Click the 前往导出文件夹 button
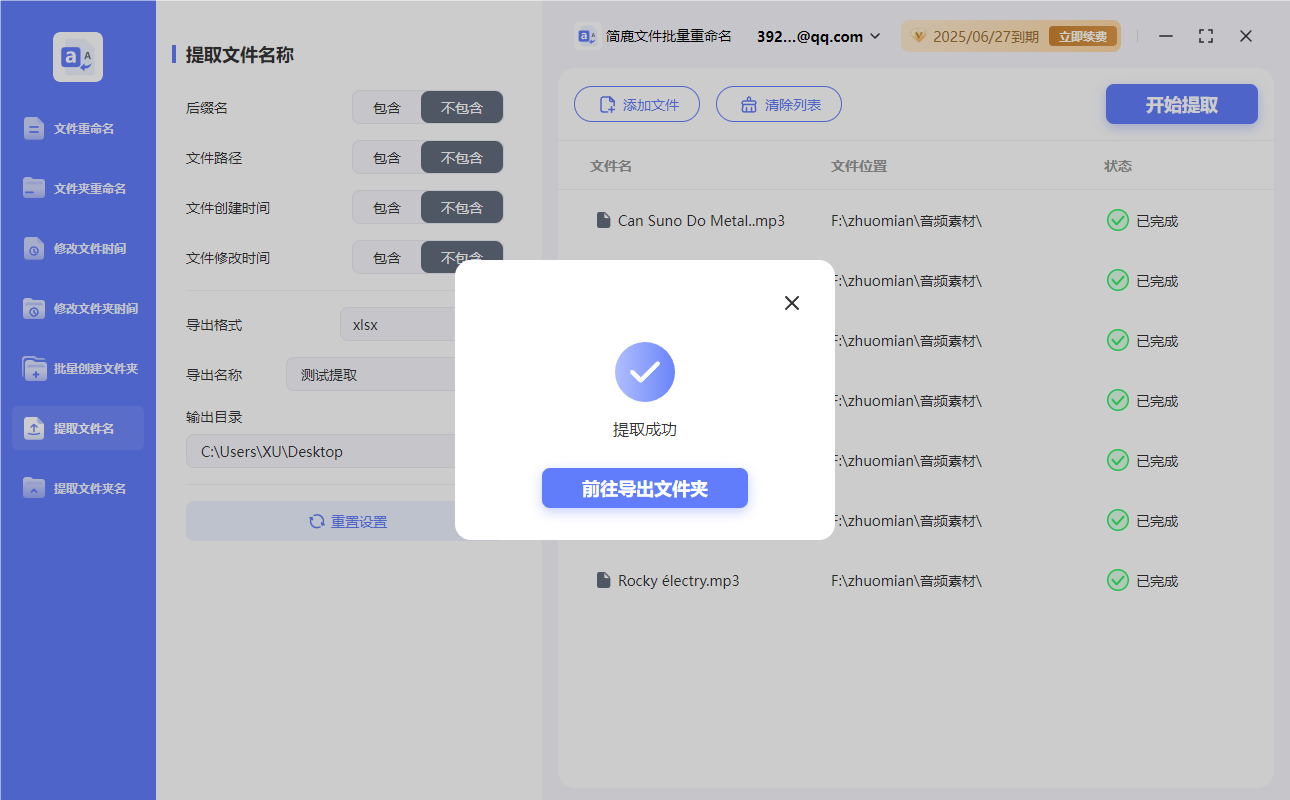The width and height of the screenshot is (1290, 800). [644, 488]
